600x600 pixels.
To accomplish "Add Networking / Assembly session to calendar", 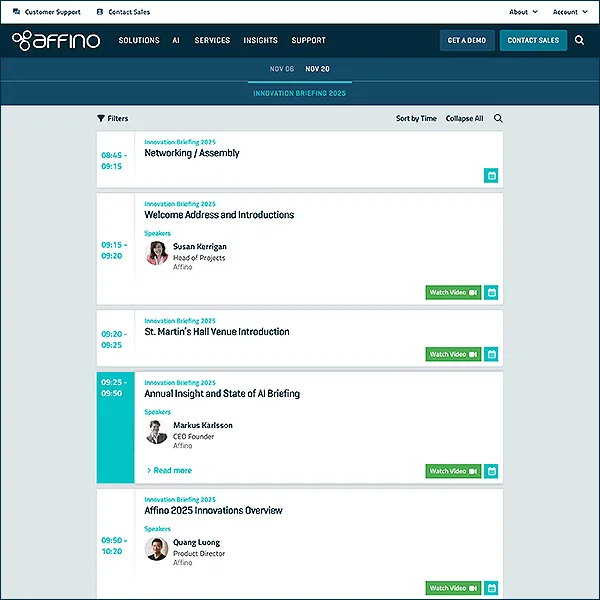I will [491, 176].
